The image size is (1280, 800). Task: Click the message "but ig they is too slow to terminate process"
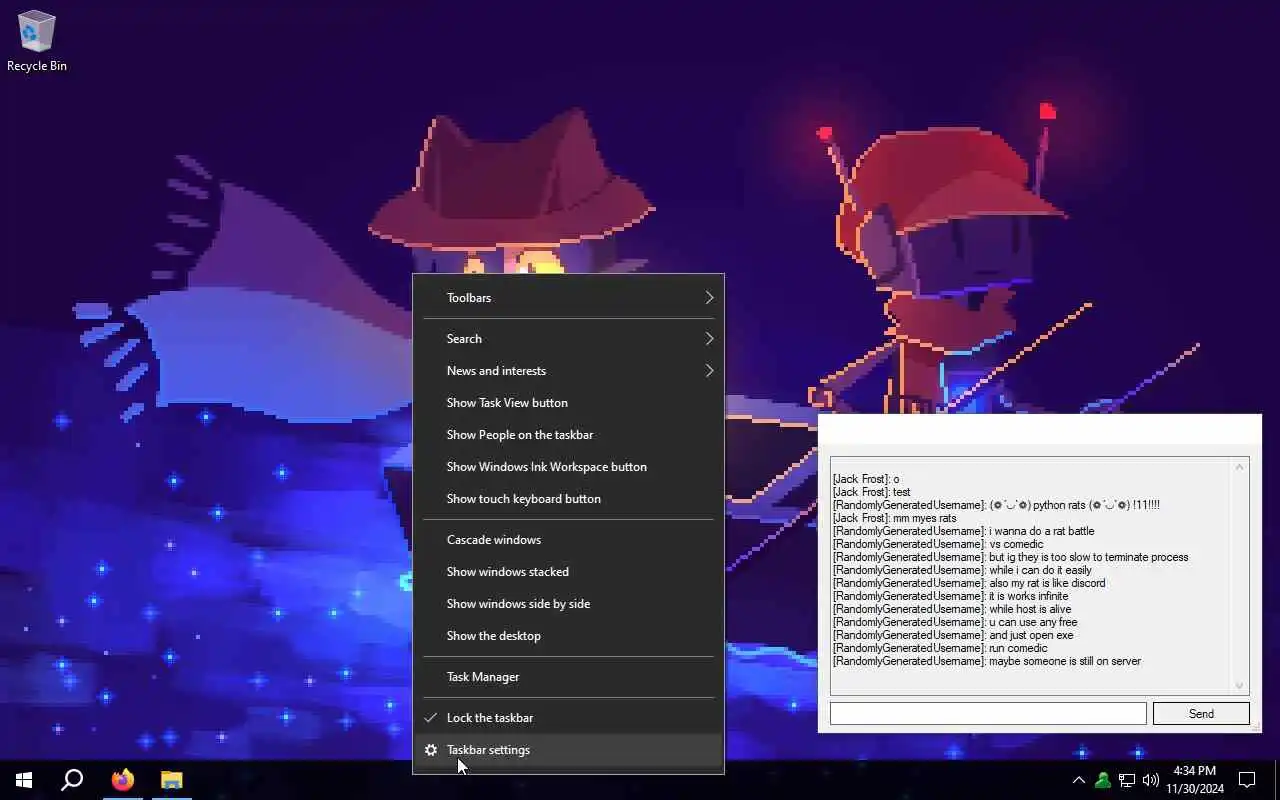(1088, 557)
